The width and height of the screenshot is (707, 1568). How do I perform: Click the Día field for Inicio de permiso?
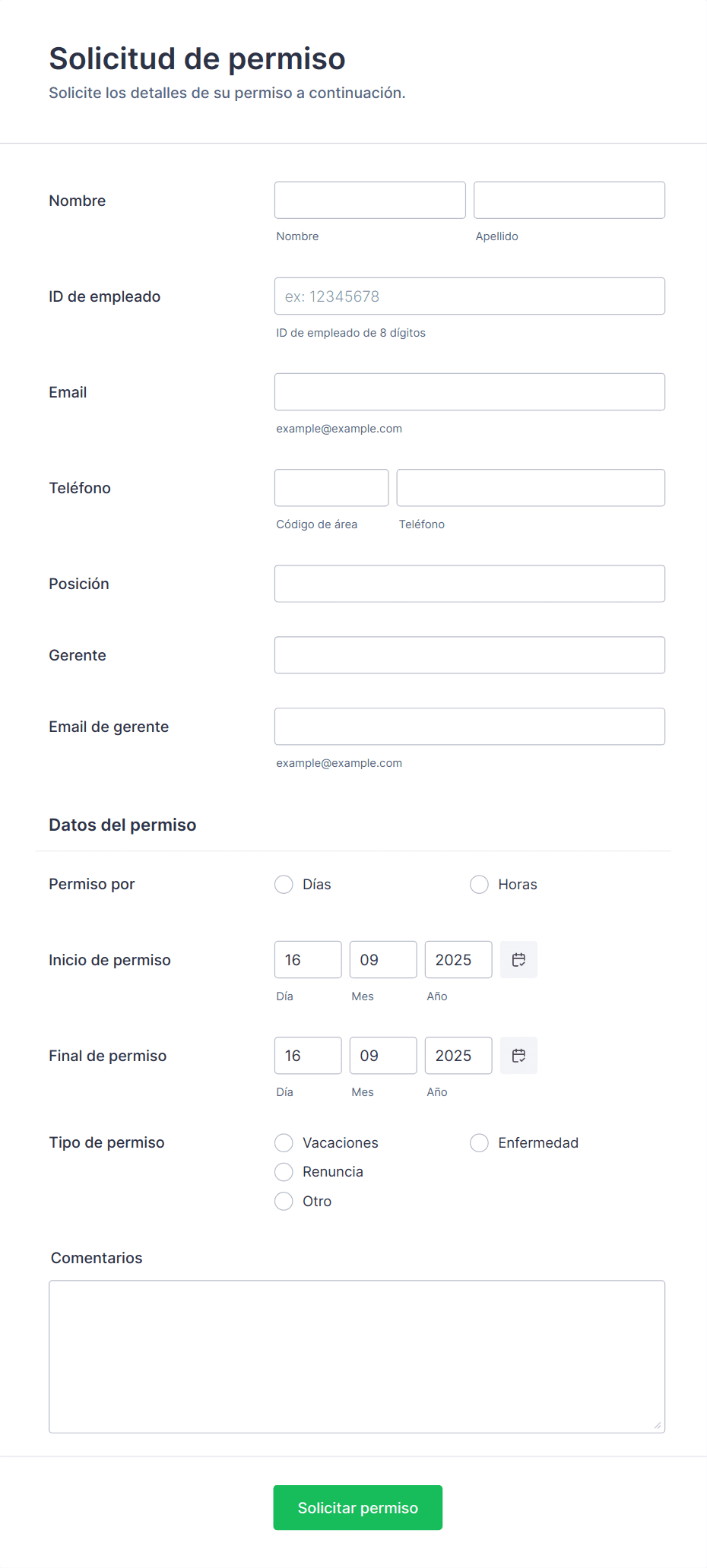click(x=307, y=959)
